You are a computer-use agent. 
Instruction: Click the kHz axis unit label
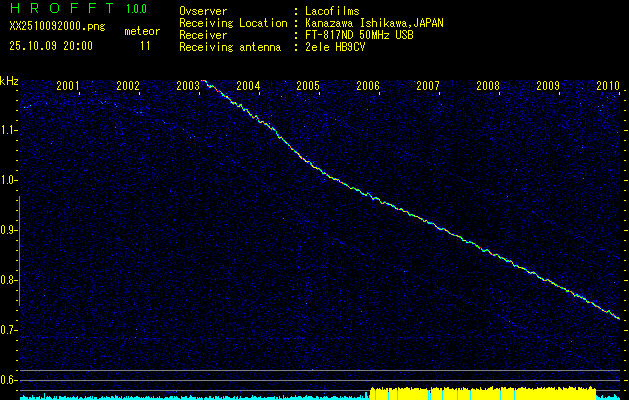9,80
